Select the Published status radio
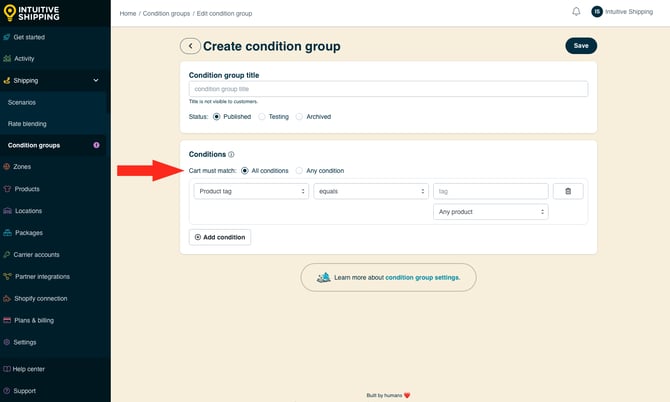 [217, 117]
